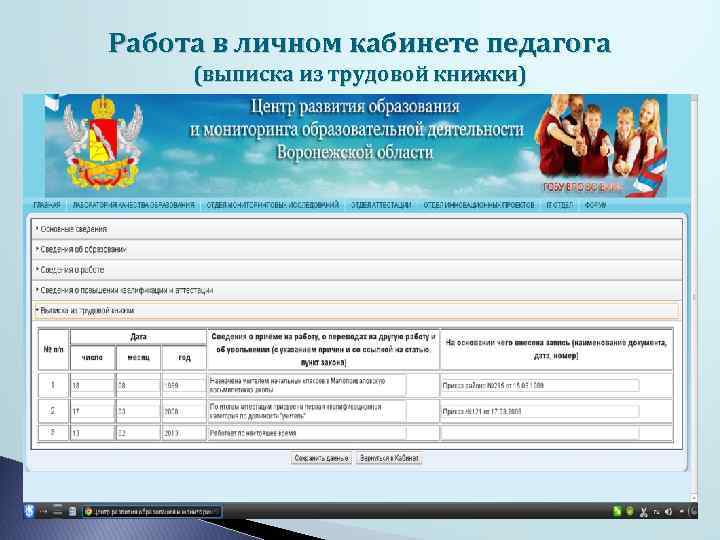Click the volume speaker tray icon
720x540 pixels.
pos(668,512)
